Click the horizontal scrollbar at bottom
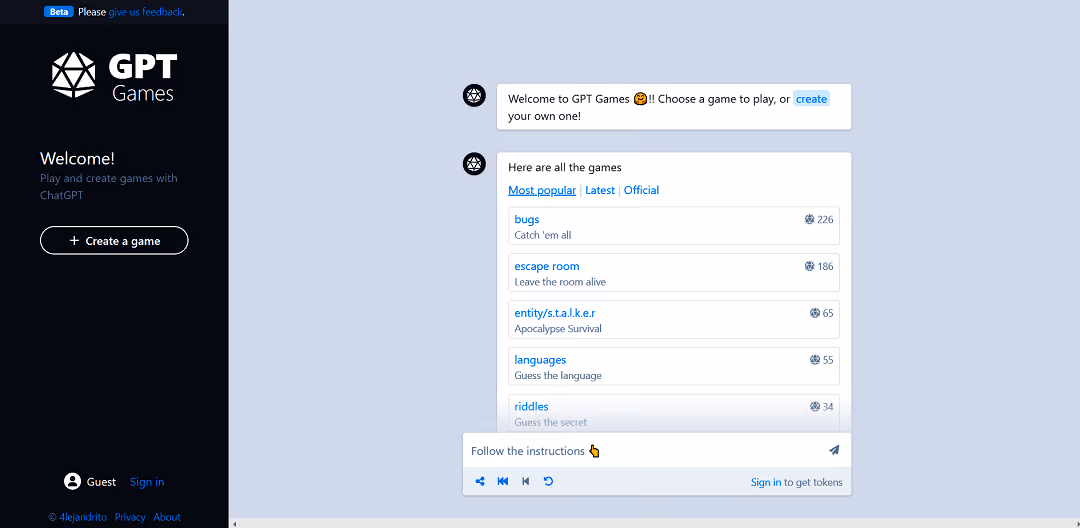The height and width of the screenshot is (528, 1080). pos(654,523)
